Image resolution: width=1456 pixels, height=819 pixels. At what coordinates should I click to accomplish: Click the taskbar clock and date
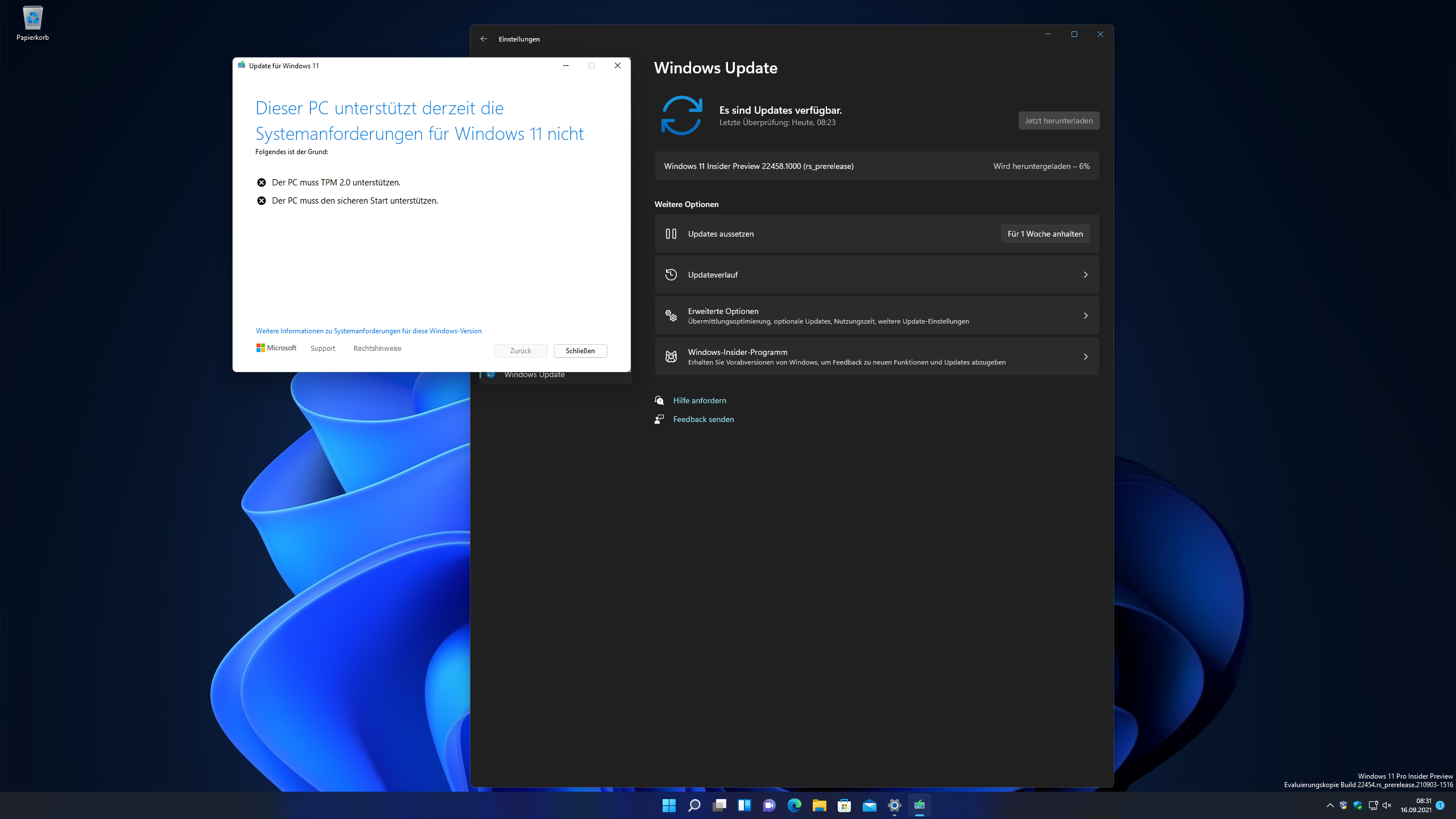1416,805
